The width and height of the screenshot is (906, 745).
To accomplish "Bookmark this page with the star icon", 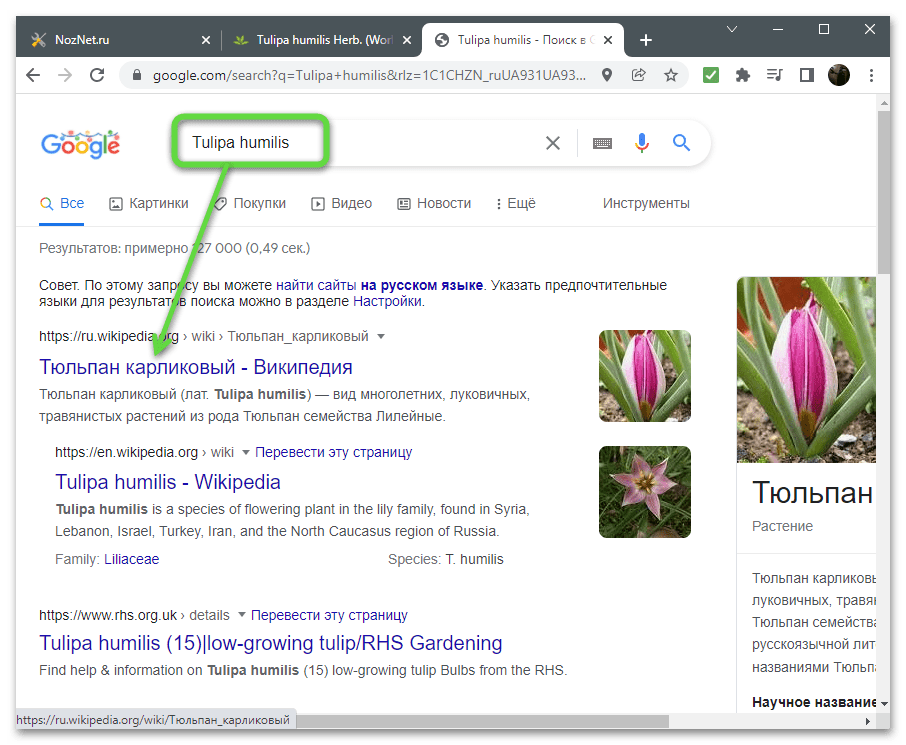I will tap(670, 75).
